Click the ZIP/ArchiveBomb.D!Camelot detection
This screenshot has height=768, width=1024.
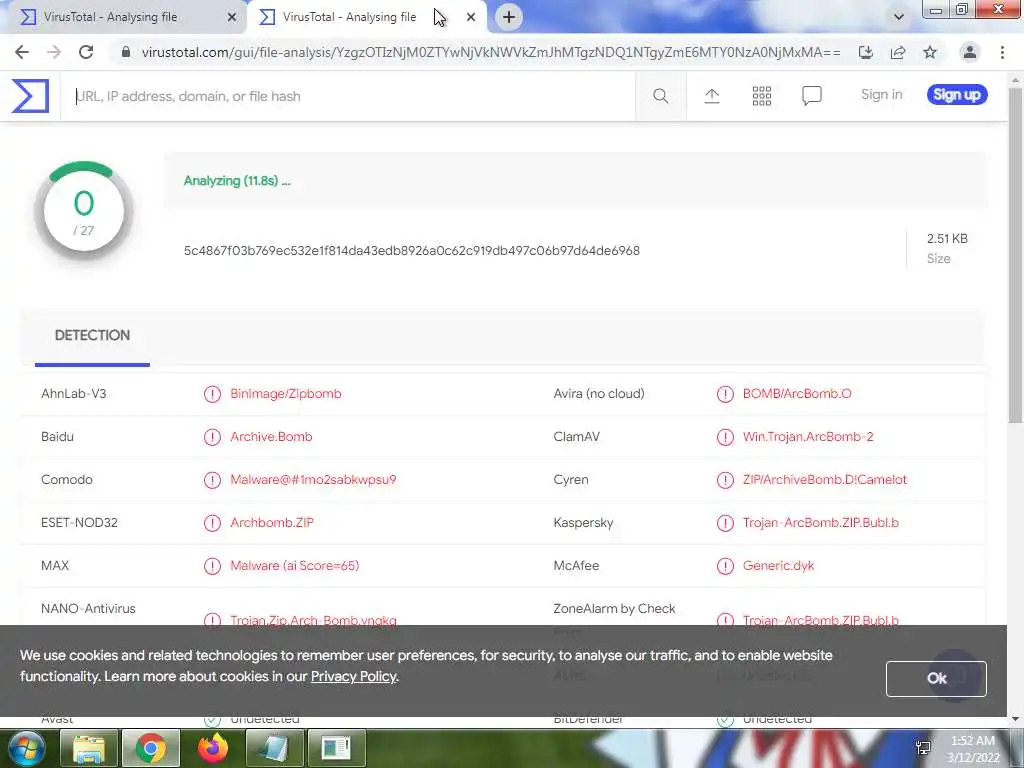(x=824, y=480)
